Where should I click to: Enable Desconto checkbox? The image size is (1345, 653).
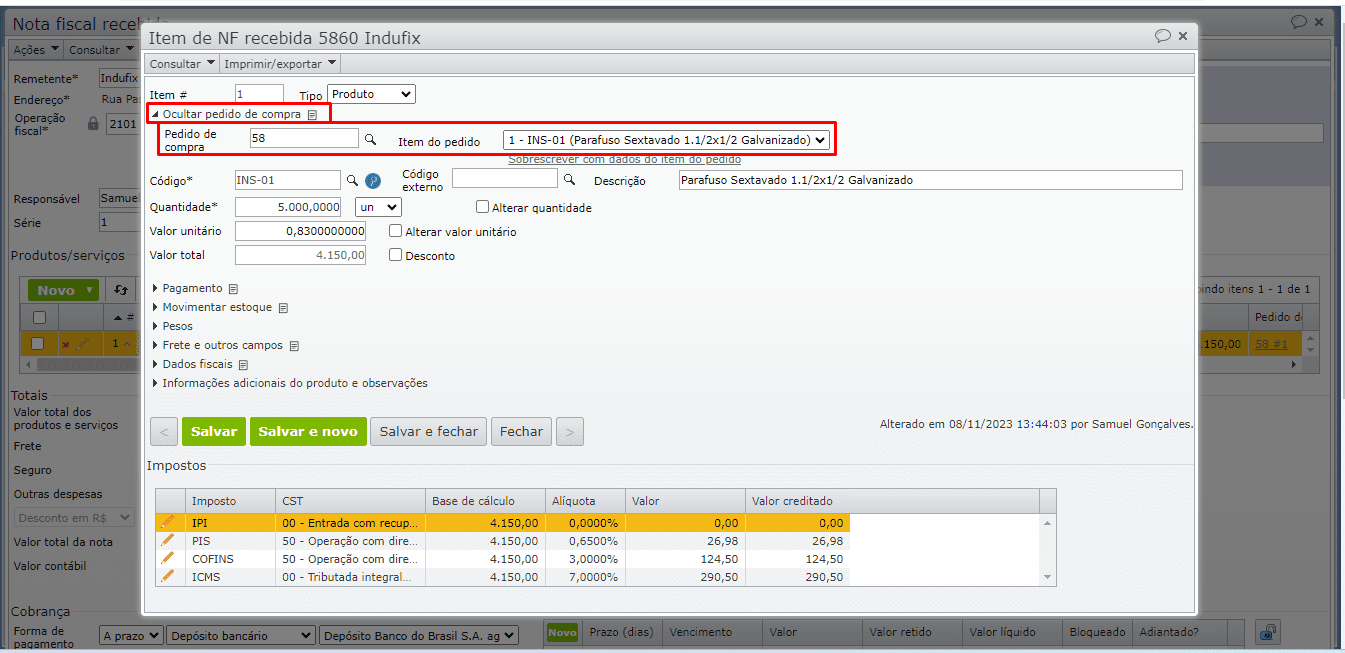[x=396, y=255]
